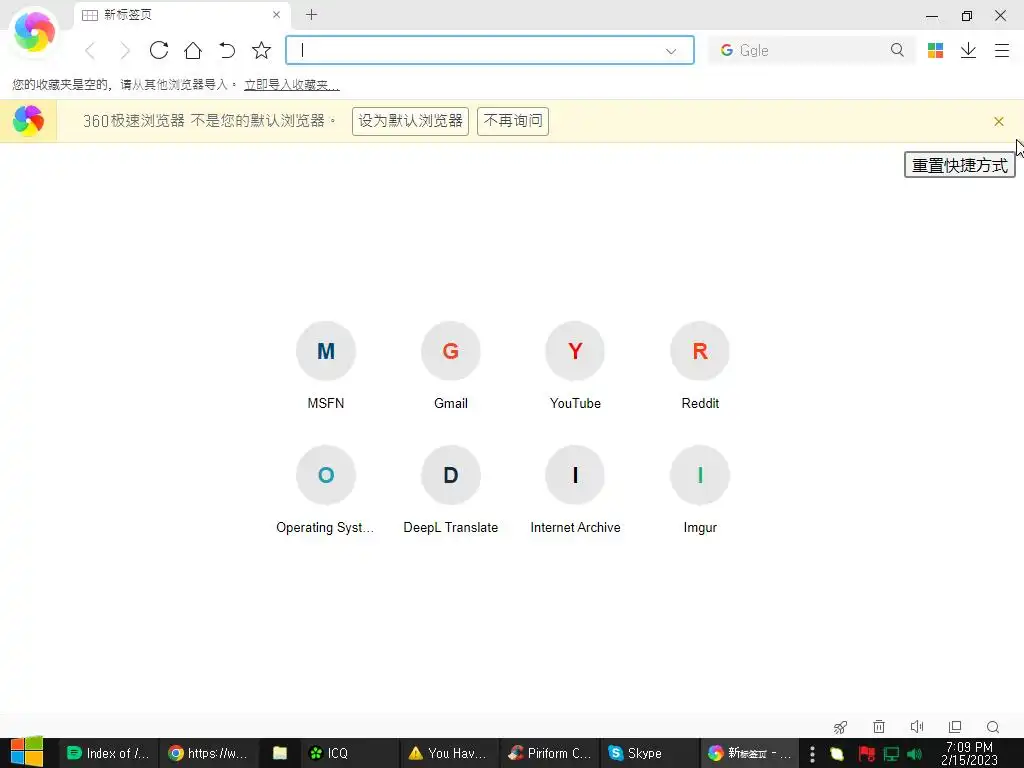Click the status bar zoom magnifier icon
The height and width of the screenshot is (768, 1024).
[993, 727]
